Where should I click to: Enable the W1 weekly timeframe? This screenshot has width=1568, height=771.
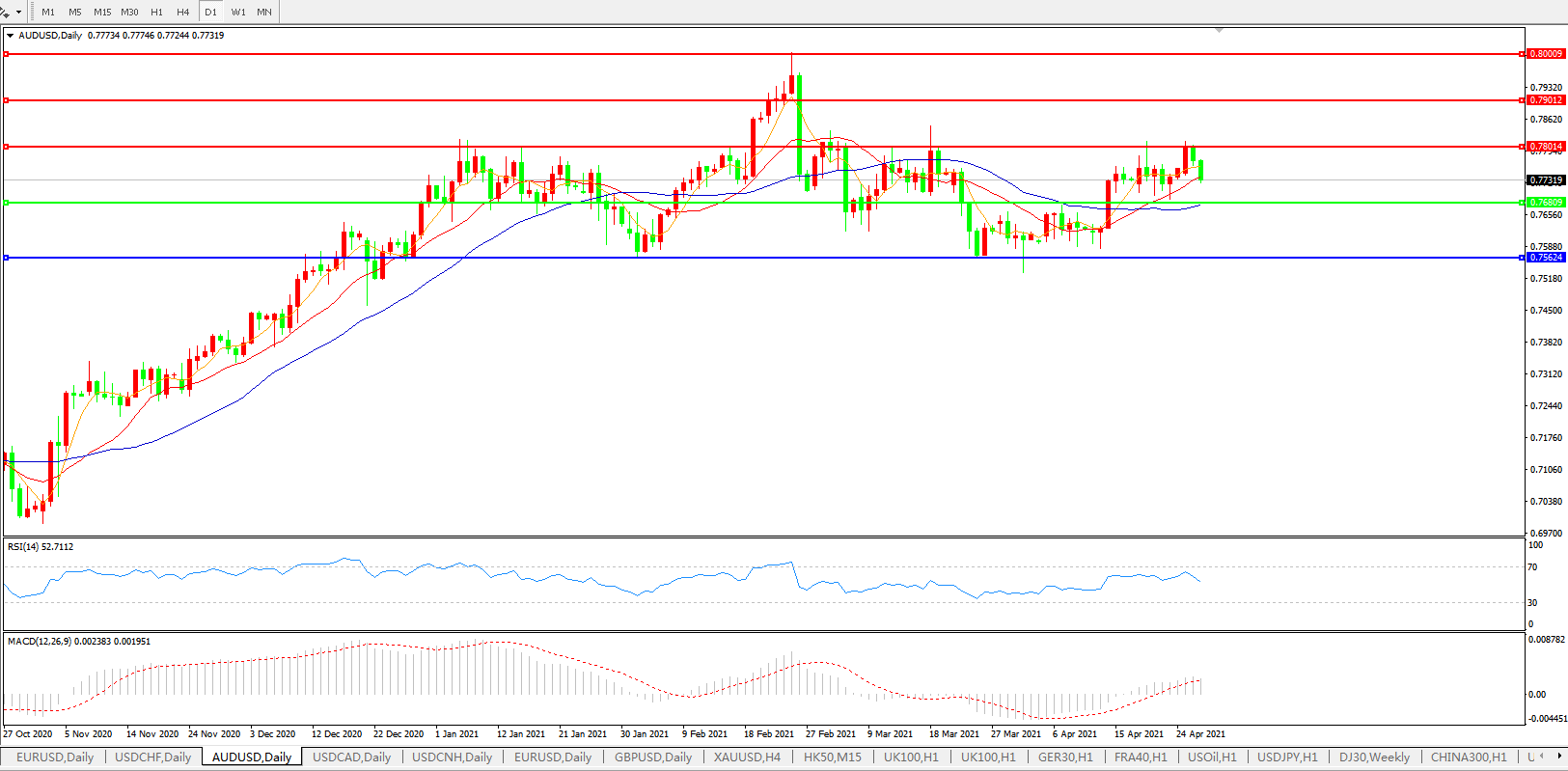(x=237, y=13)
